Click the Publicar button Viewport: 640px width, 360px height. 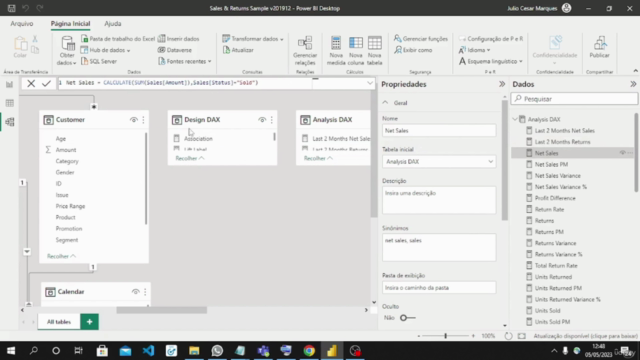click(599, 47)
